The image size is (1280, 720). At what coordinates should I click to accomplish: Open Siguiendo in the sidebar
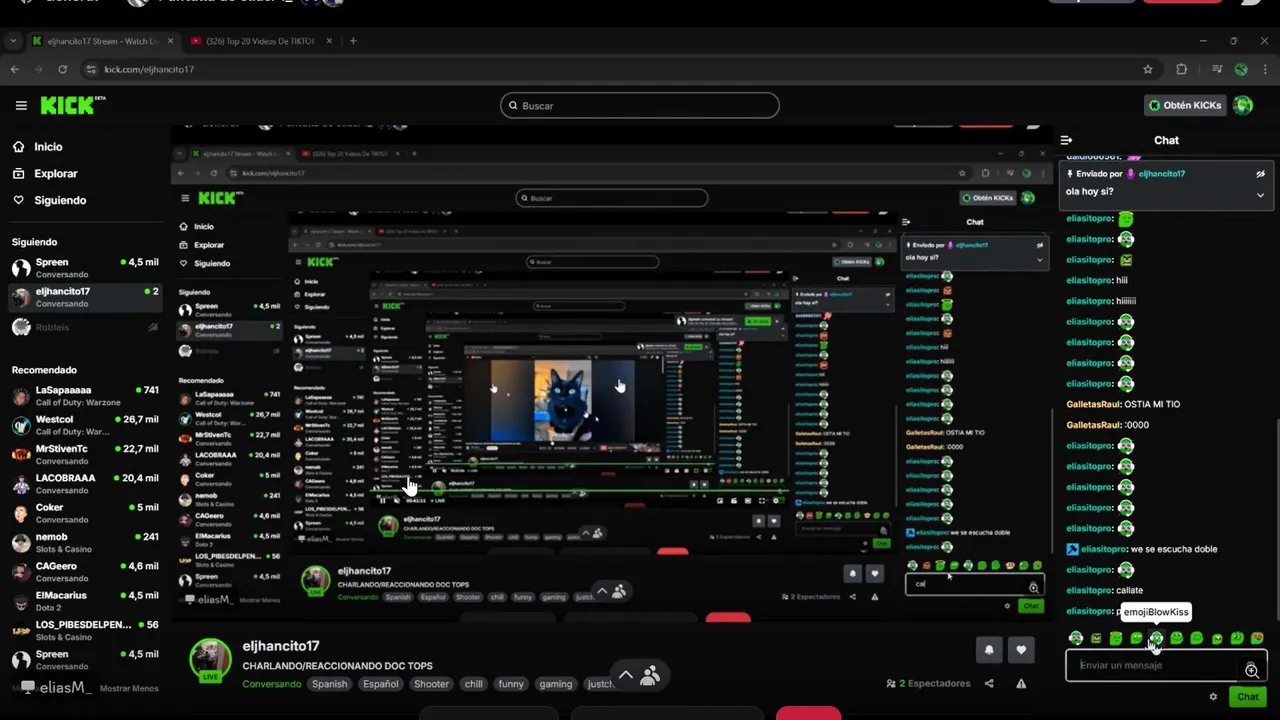coord(60,200)
